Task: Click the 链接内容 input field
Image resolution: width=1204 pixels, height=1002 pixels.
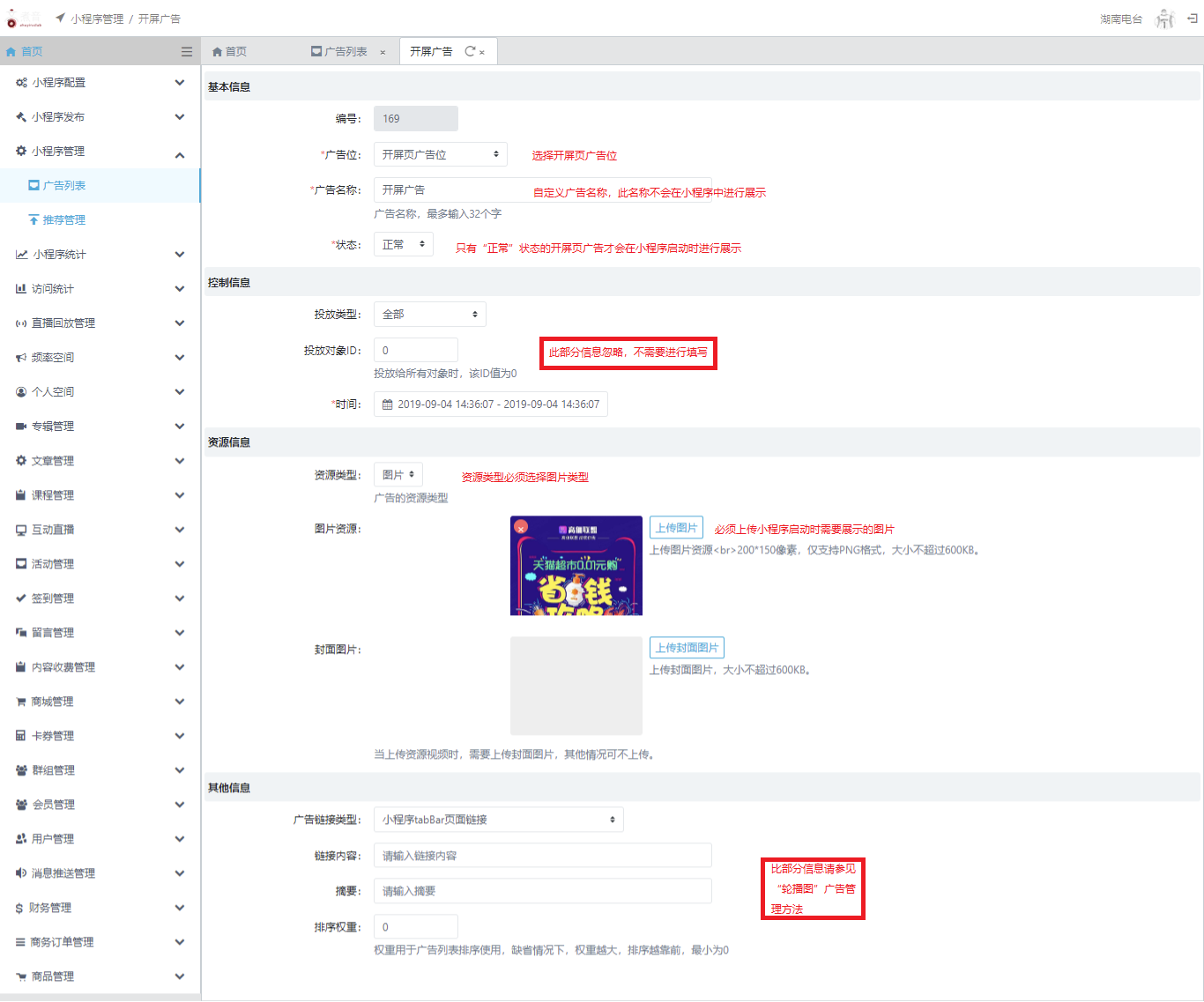Action: coord(542,856)
